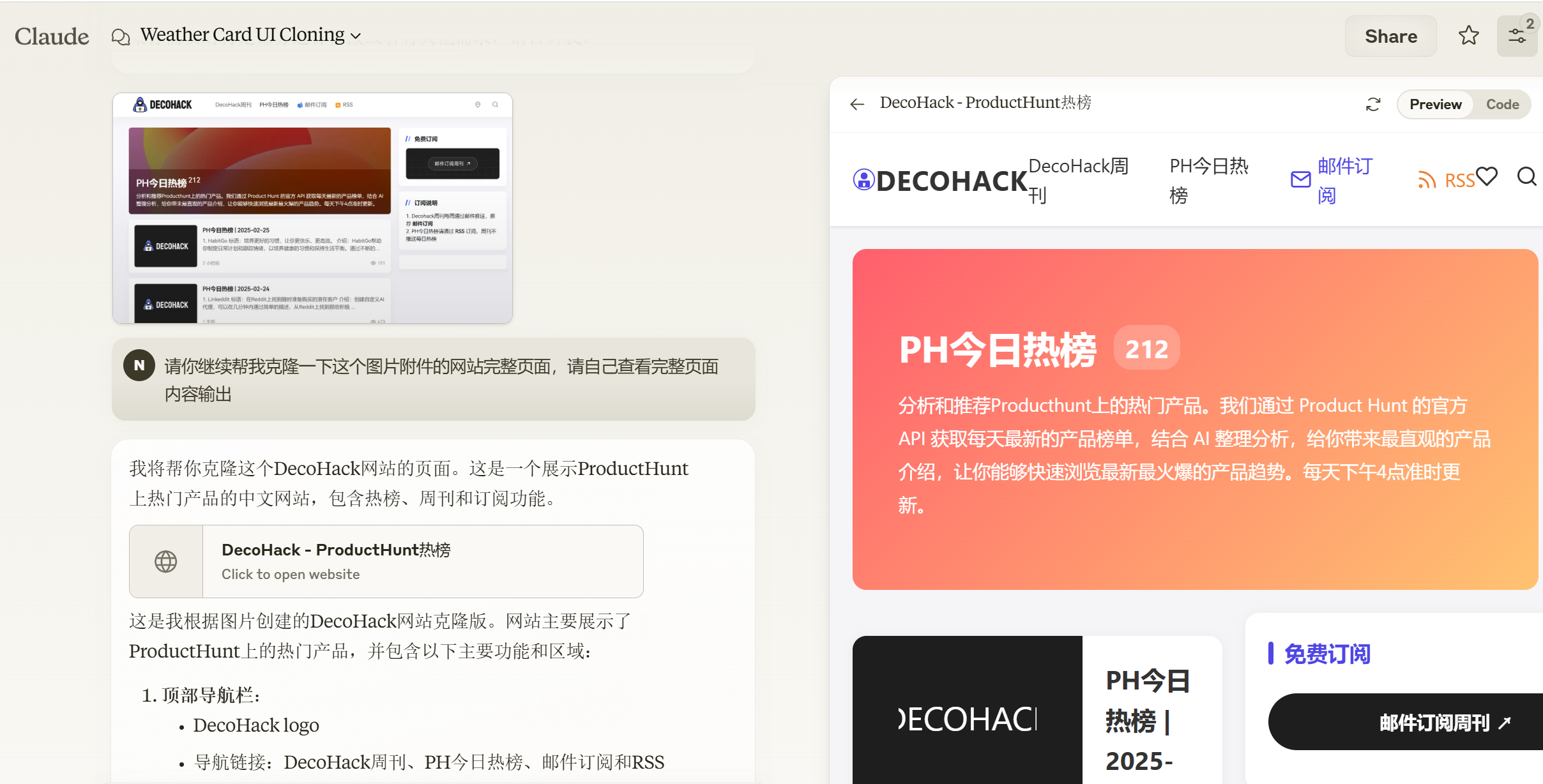This screenshot has height=784, width=1543.
Task: Star this chat with the star icon
Action: 1468,36
